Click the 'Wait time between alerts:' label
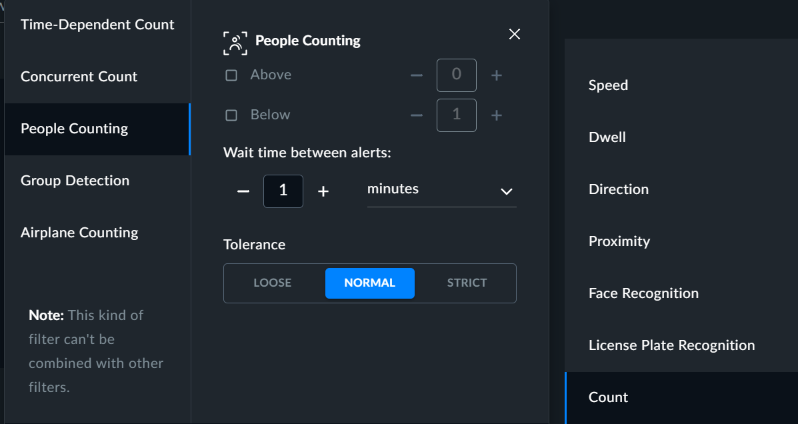This screenshot has width=798, height=424. coord(307,153)
